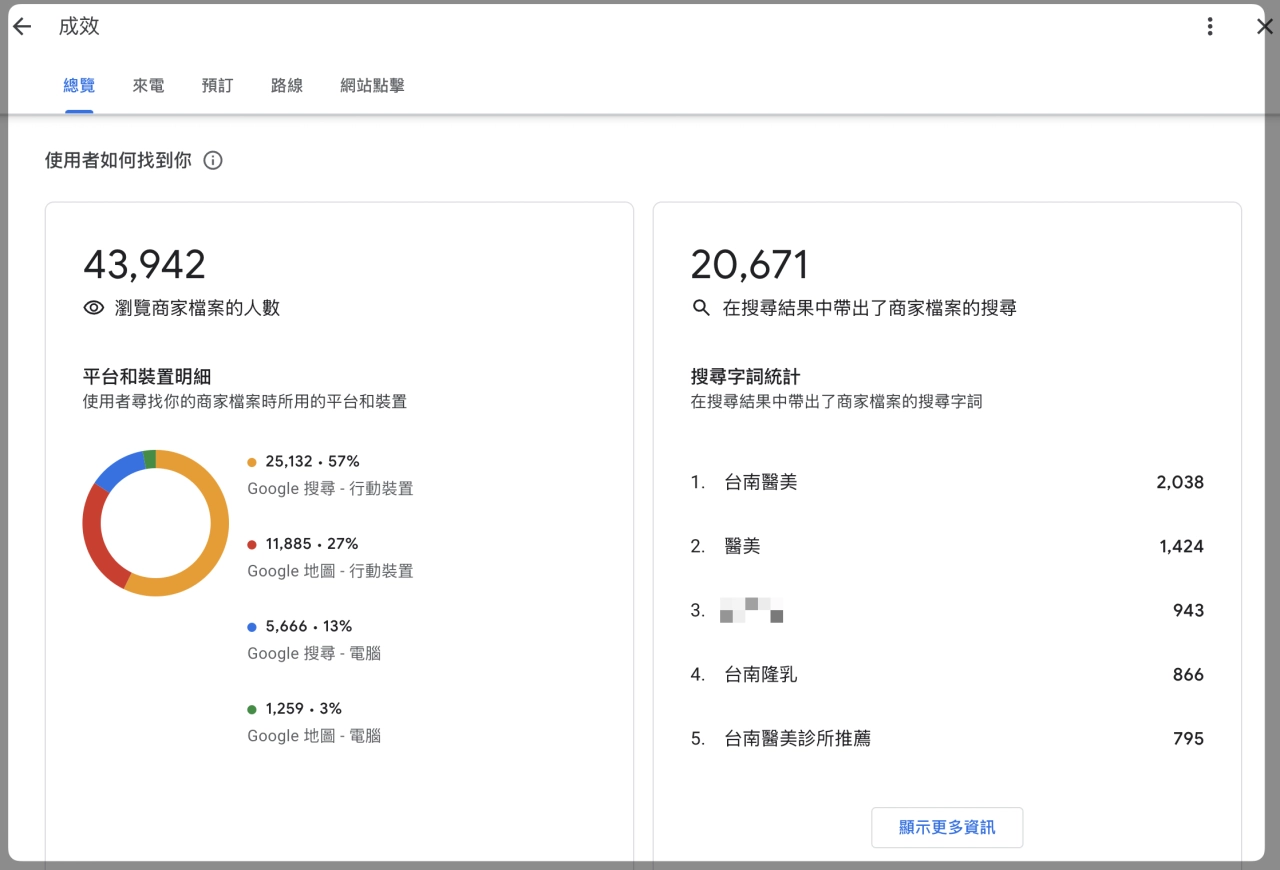This screenshot has height=870, width=1280.
Task: Click the search term 台南醫美
Action: pyautogui.click(x=761, y=482)
